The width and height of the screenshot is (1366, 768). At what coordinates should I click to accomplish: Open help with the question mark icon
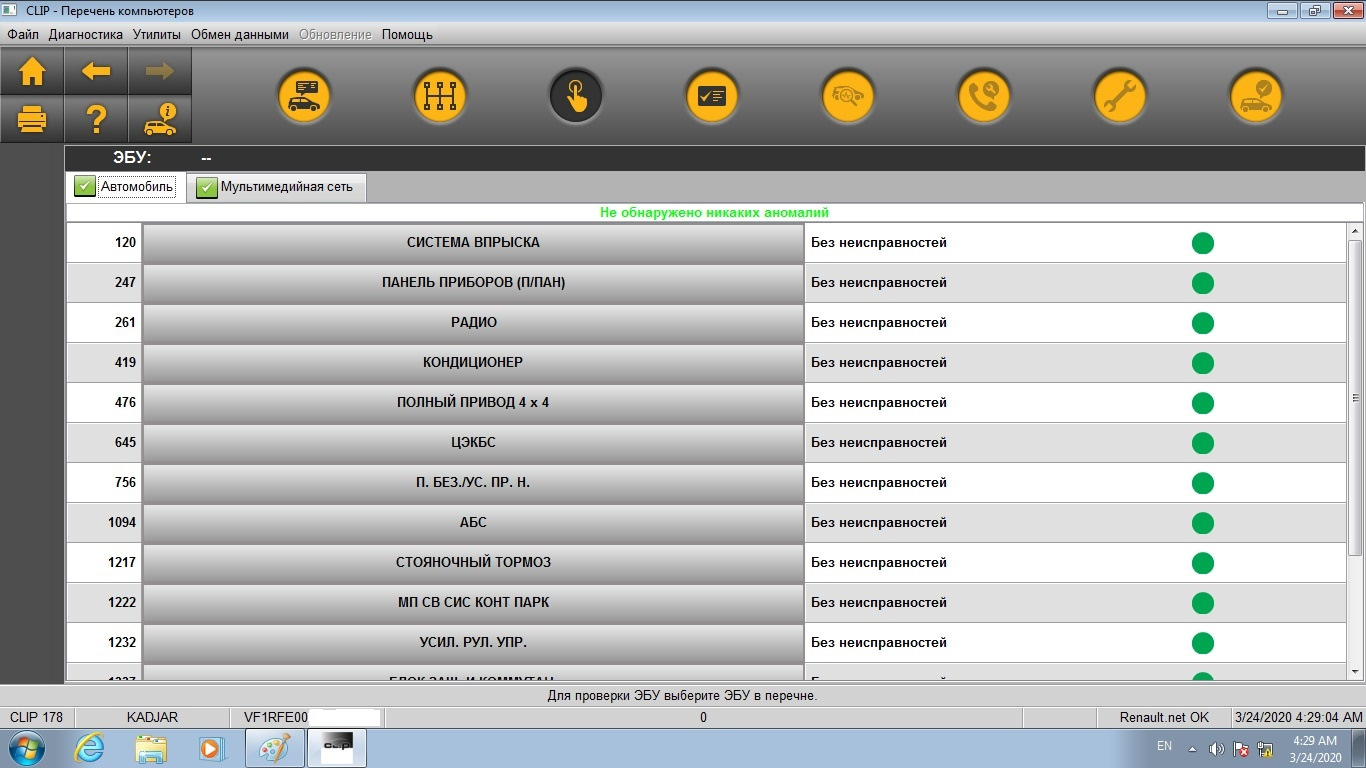click(x=96, y=119)
